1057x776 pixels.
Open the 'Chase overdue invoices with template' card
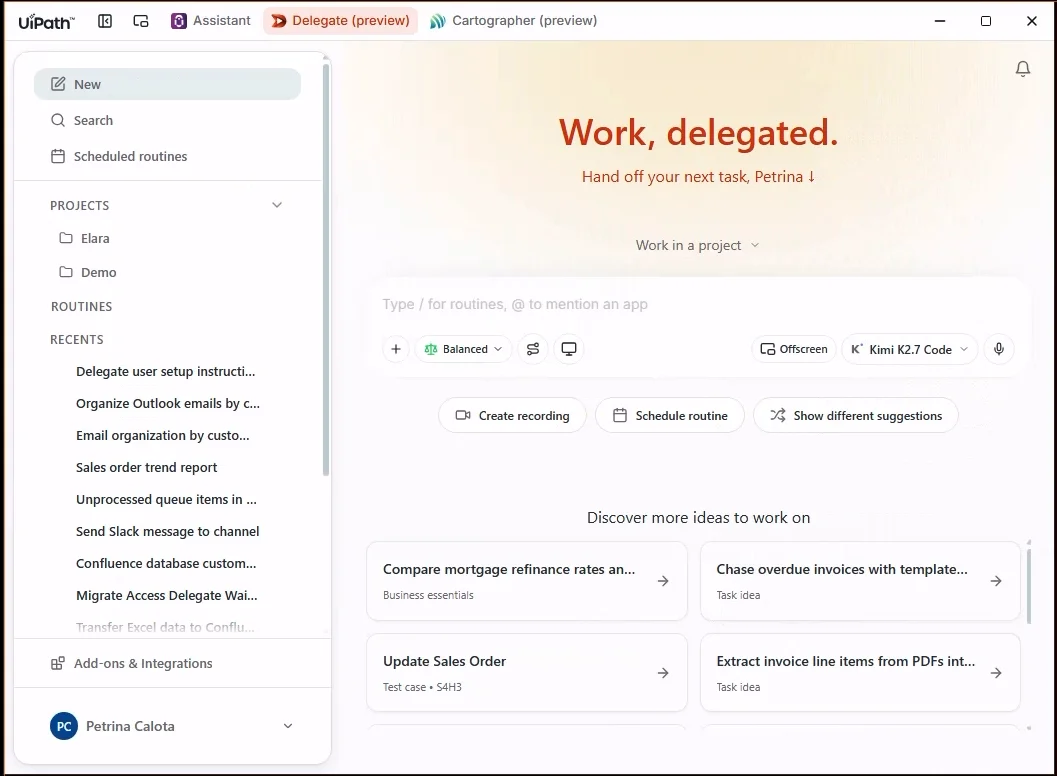pyautogui.click(x=860, y=581)
